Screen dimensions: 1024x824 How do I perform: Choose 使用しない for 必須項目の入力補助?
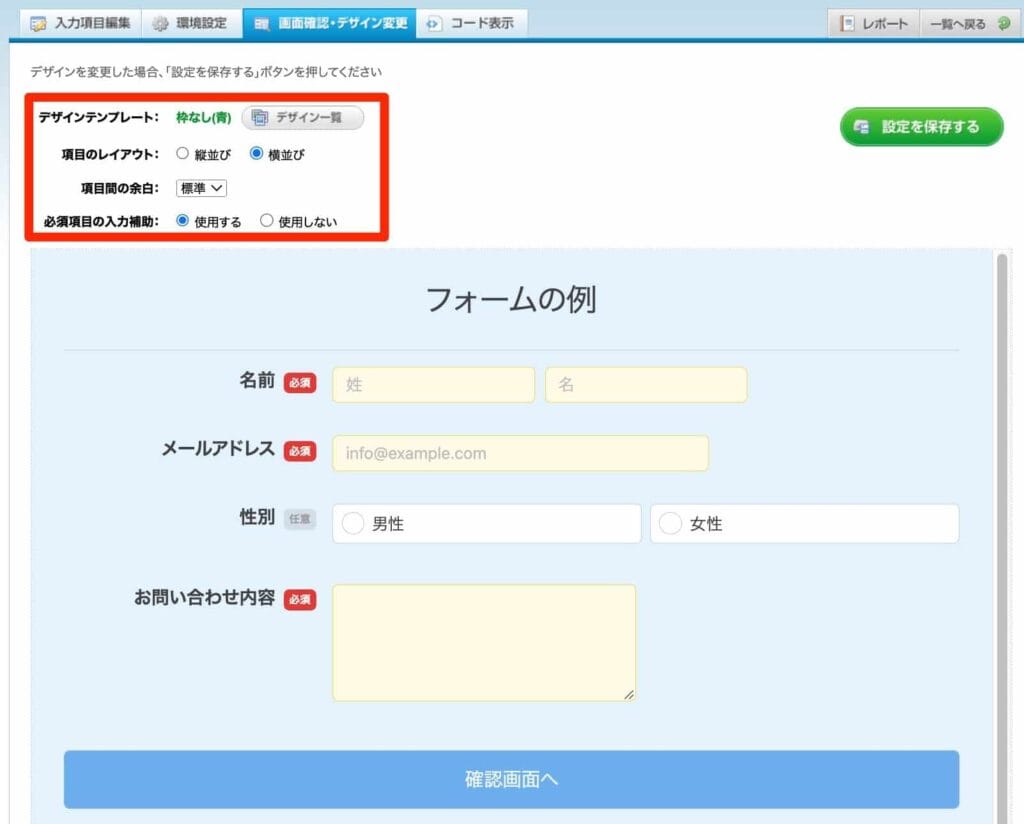coord(268,221)
